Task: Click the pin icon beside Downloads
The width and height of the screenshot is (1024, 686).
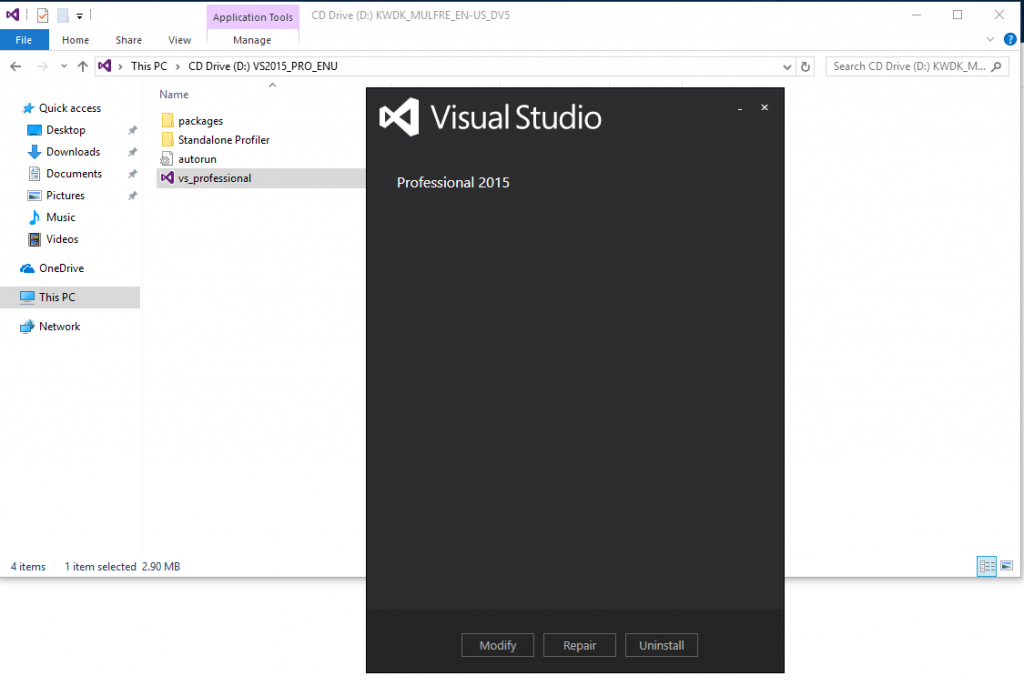Action: point(133,152)
